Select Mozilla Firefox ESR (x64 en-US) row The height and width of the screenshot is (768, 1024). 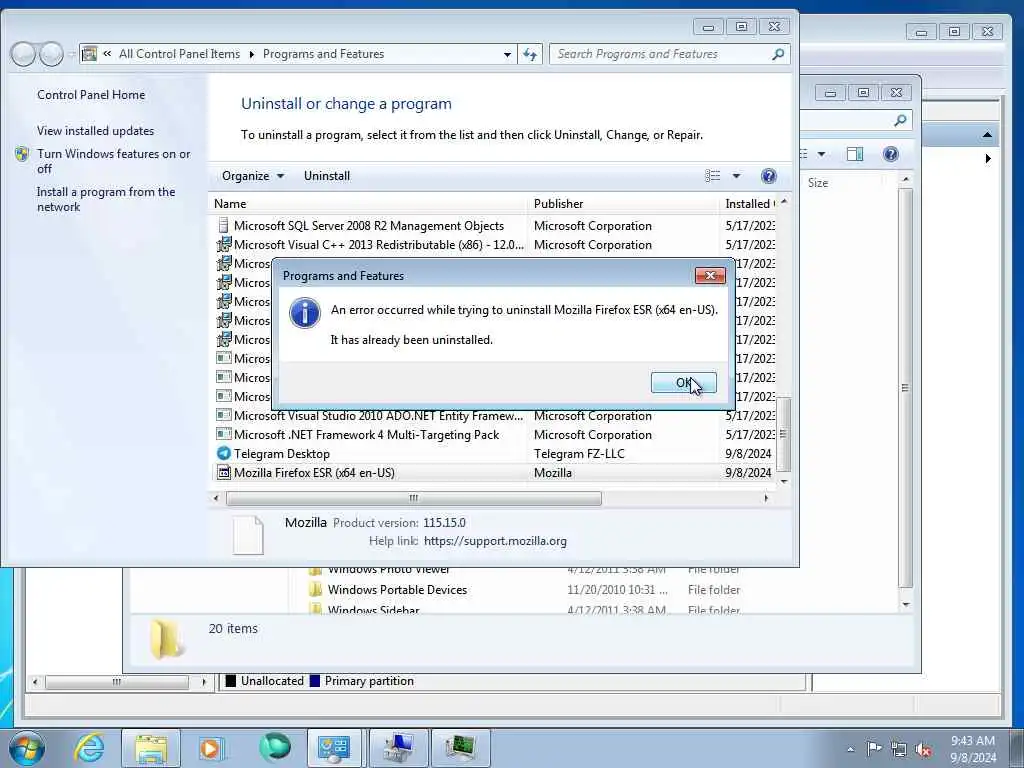(494, 473)
